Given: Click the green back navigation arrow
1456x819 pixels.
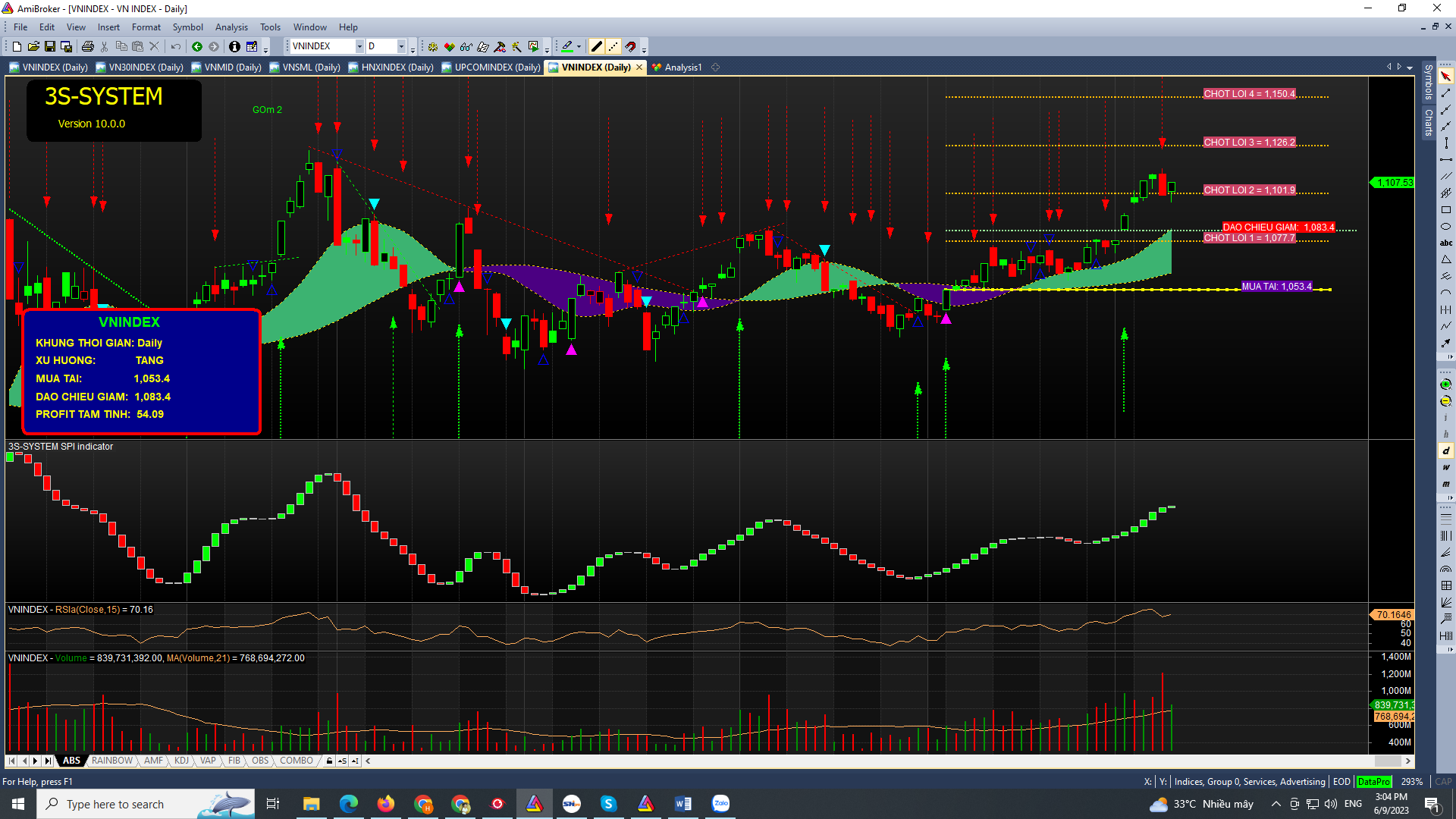Looking at the screenshot, I should click(197, 47).
